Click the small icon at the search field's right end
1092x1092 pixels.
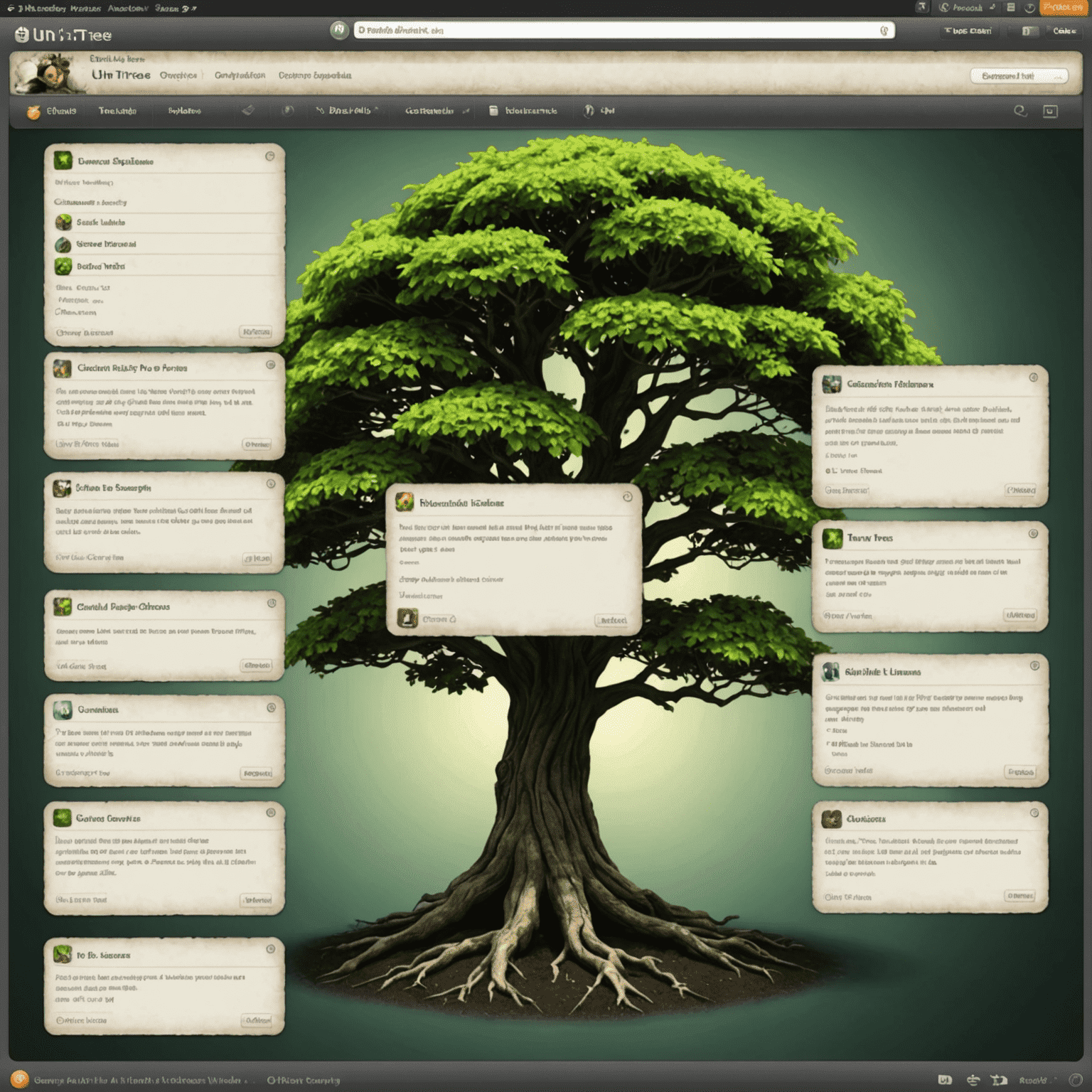point(884,31)
